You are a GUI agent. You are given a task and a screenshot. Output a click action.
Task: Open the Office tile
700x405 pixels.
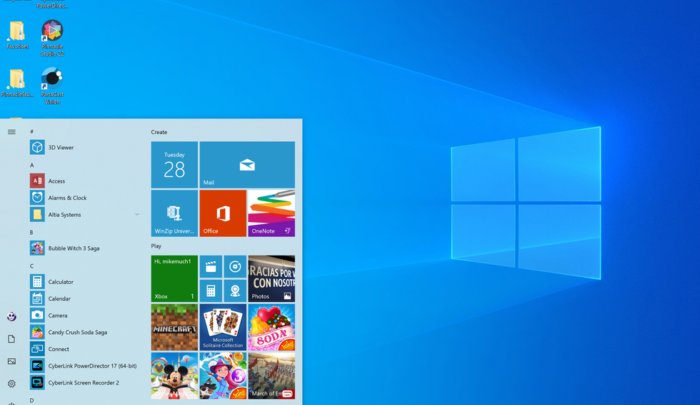(x=223, y=213)
